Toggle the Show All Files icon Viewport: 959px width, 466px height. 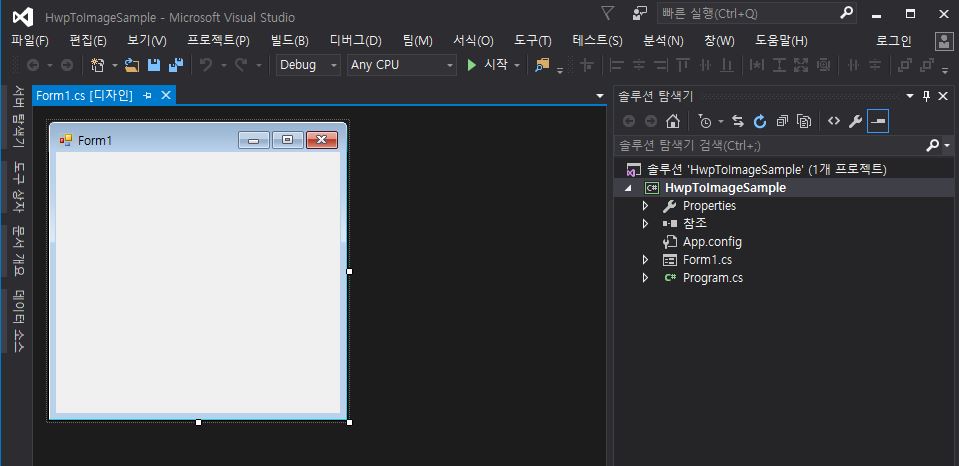(804, 121)
